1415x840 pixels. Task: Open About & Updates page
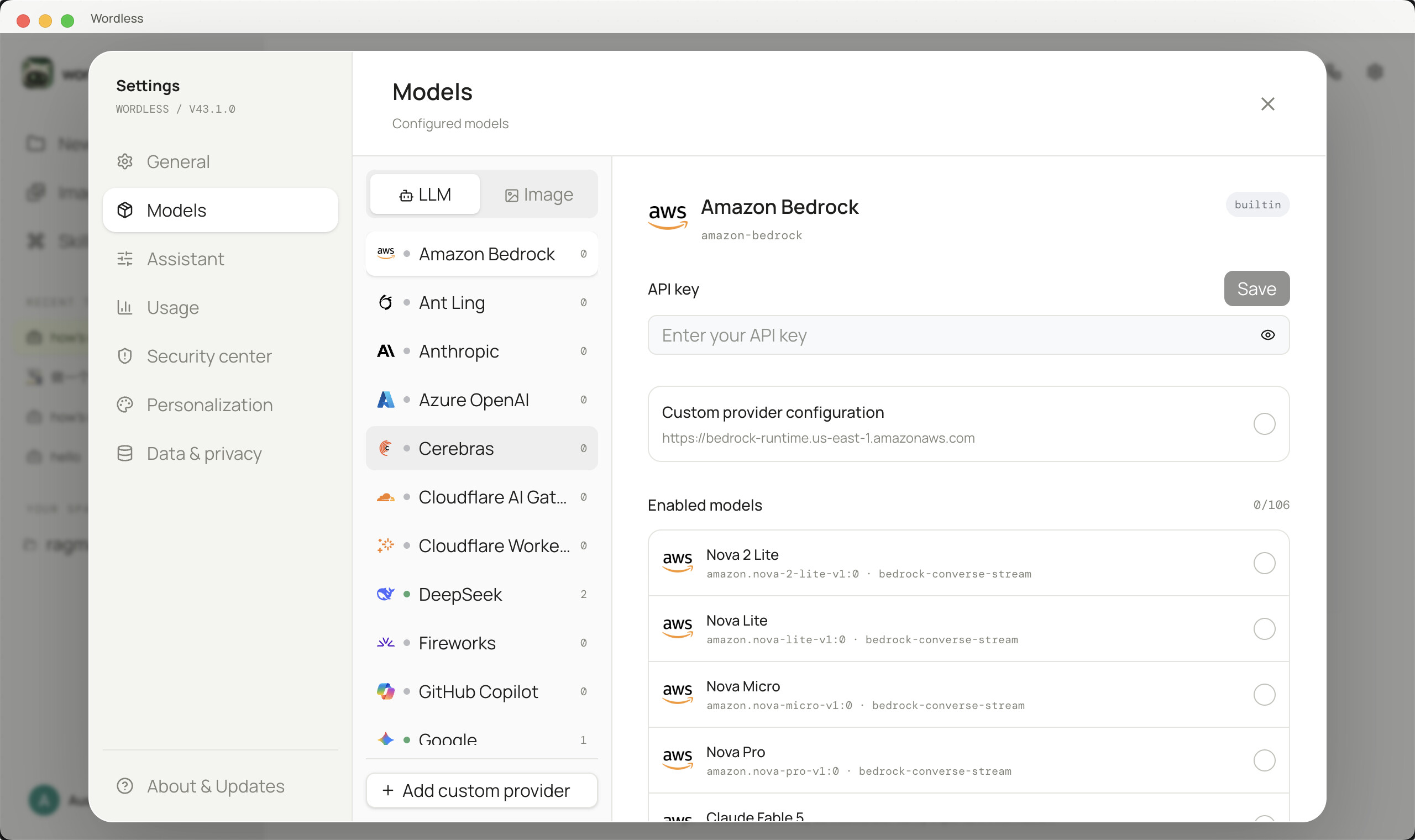pyautogui.click(x=220, y=786)
